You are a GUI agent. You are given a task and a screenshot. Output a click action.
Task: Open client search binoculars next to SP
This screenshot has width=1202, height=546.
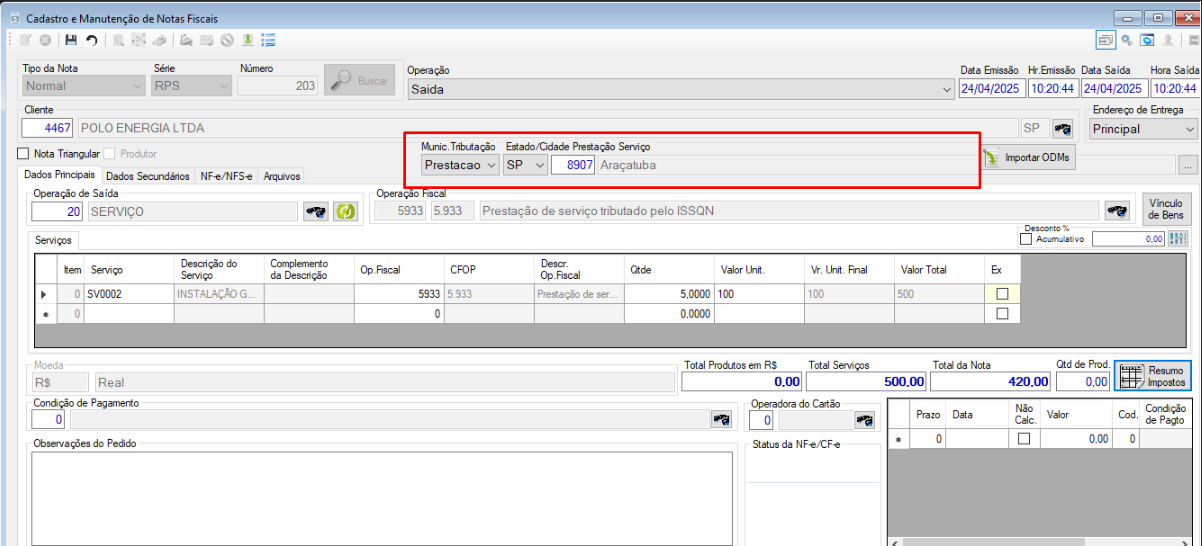(x=1062, y=129)
